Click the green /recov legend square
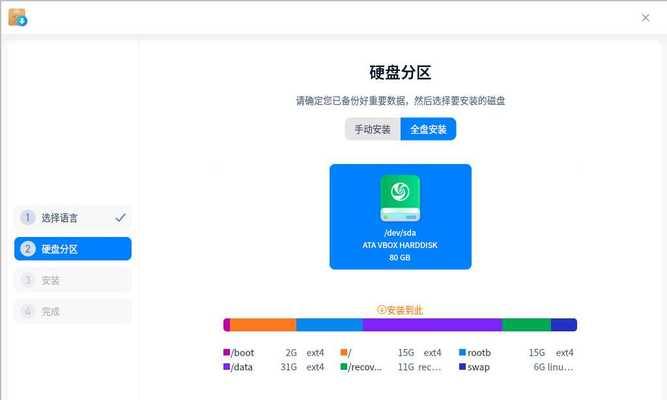667x400 pixels. click(343, 367)
